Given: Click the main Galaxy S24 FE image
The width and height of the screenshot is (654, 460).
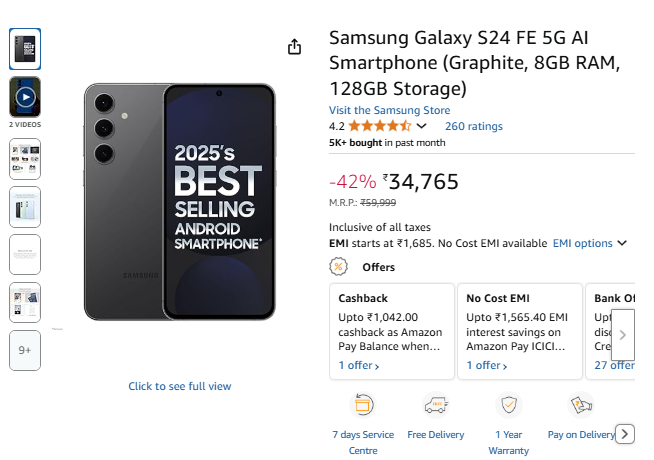Looking at the screenshot, I should pyautogui.click(x=179, y=201).
